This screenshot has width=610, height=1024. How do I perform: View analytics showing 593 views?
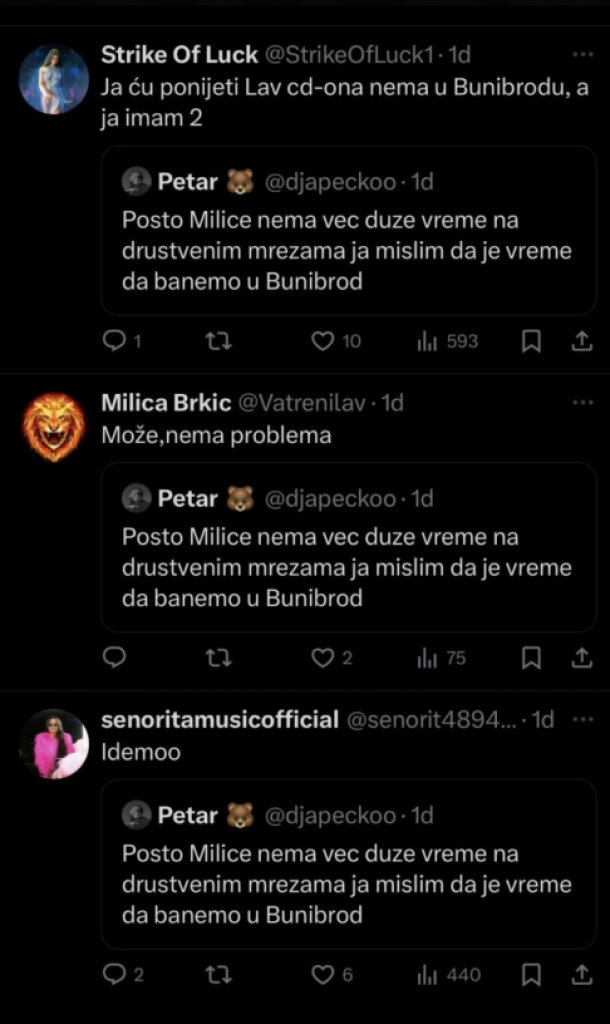pyautogui.click(x=447, y=342)
